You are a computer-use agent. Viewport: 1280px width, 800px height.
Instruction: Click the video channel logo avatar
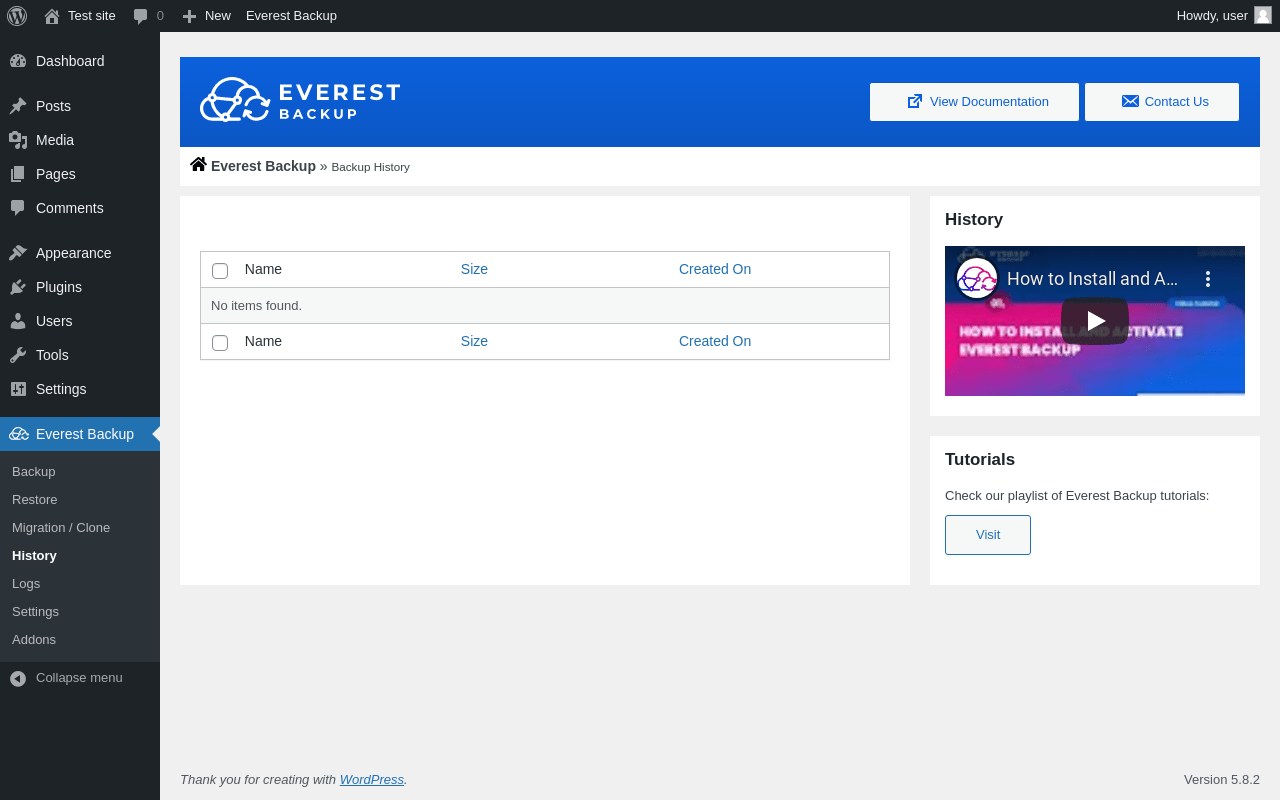[977, 278]
